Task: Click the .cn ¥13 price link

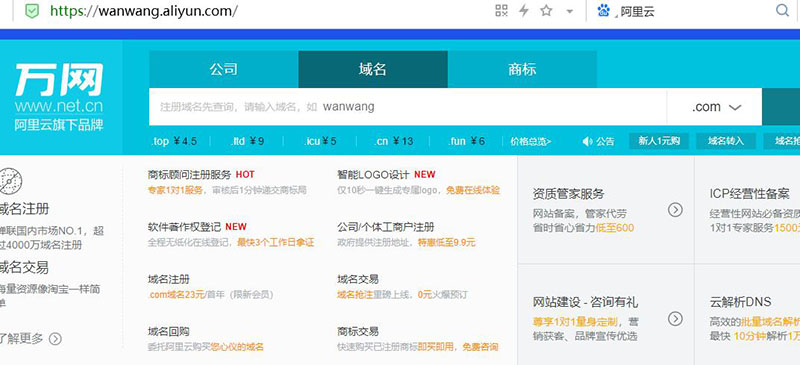Action: click(x=393, y=141)
